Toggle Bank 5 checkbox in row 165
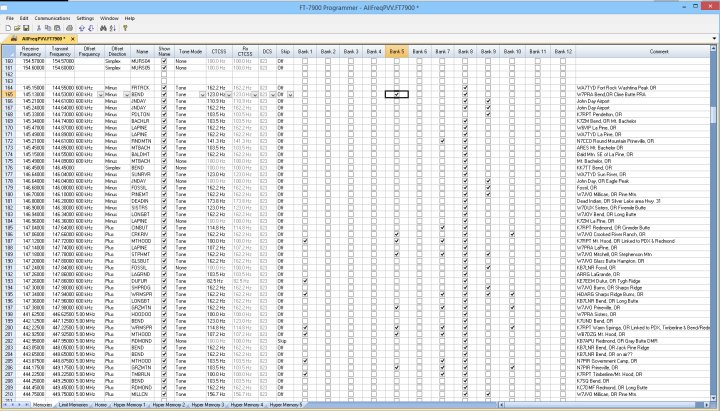 tap(397, 93)
